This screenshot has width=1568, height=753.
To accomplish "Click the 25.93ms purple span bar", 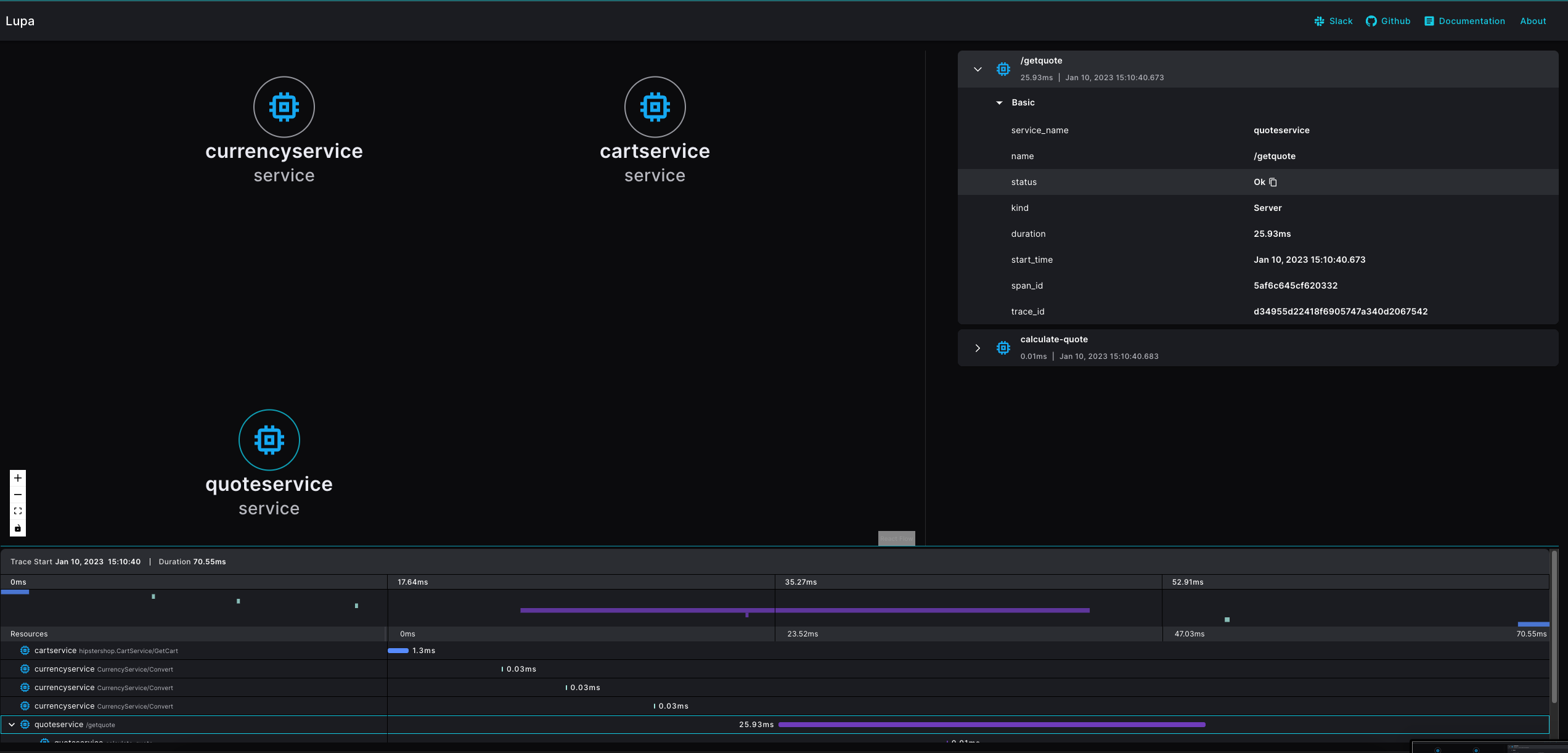I will [992, 725].
